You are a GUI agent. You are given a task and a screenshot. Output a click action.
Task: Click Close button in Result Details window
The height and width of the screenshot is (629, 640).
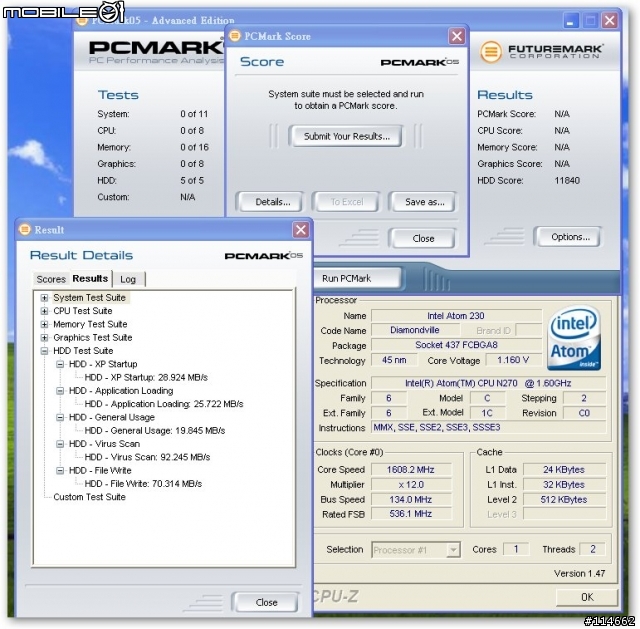pos(266,602)
